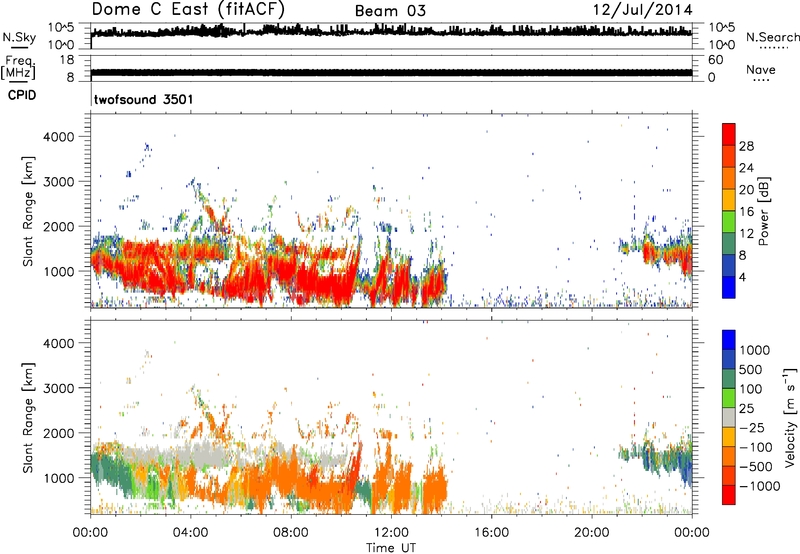Click the '20:00' time axis tick label
The height and width of the screenshot is (554, 800).
(591, 533)
